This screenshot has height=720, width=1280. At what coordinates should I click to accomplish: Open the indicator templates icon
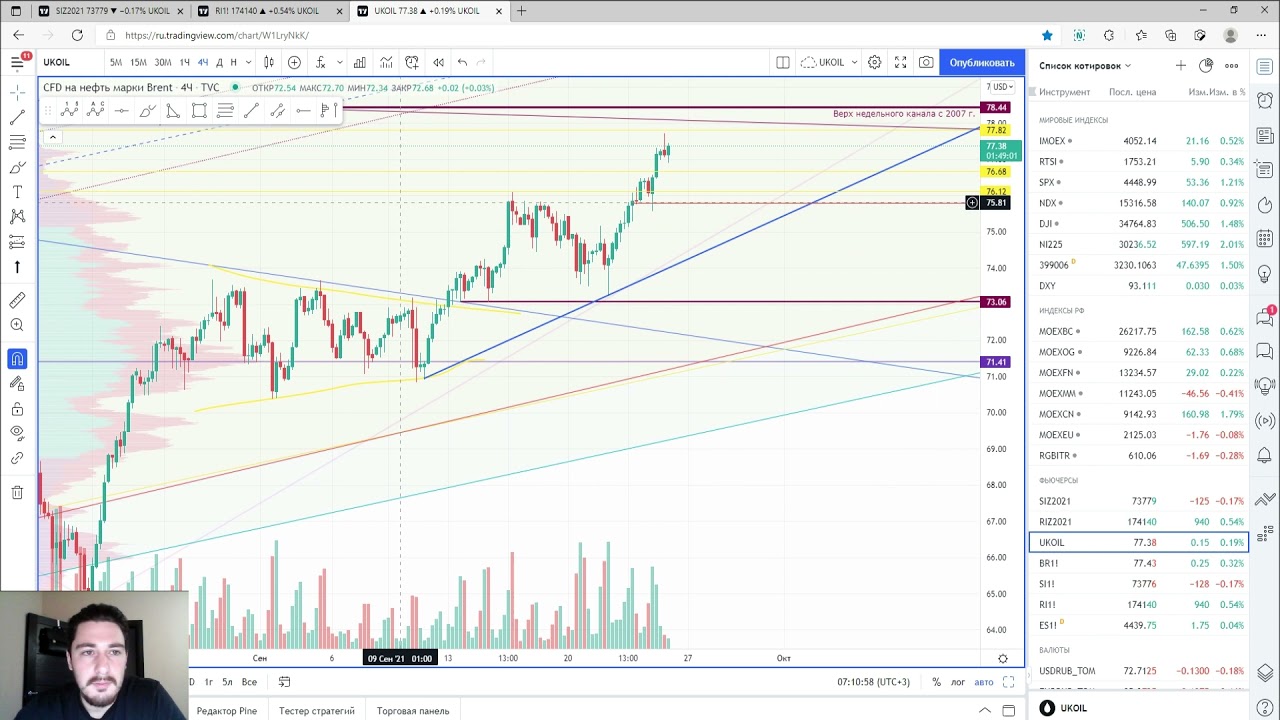point(385,62)
